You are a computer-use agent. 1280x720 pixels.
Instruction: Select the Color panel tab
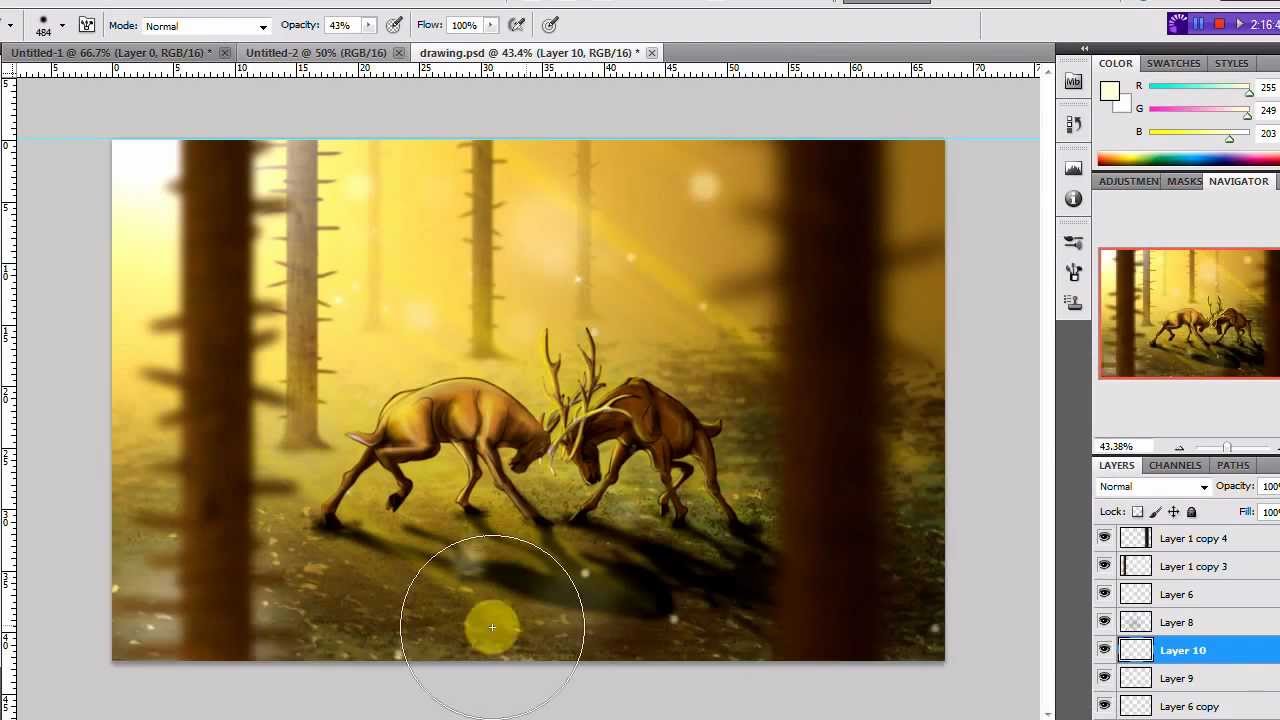(x=1115, y=63)
